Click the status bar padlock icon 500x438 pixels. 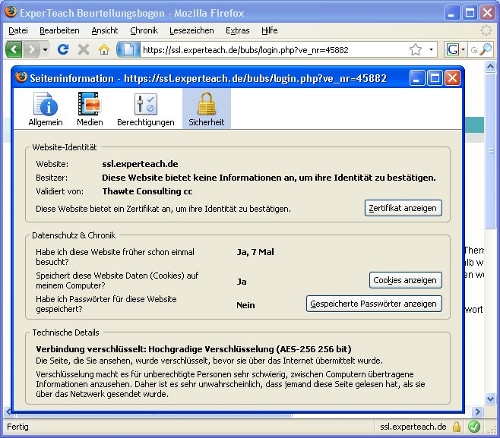456,426
